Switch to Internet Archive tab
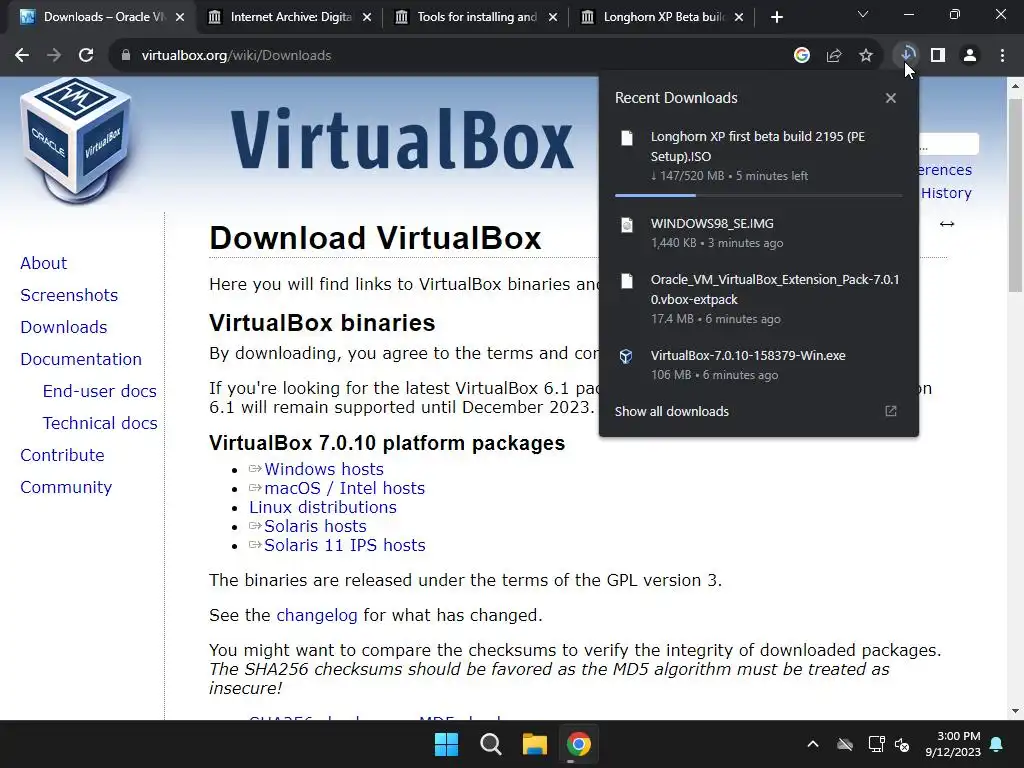 coord(290,17)
